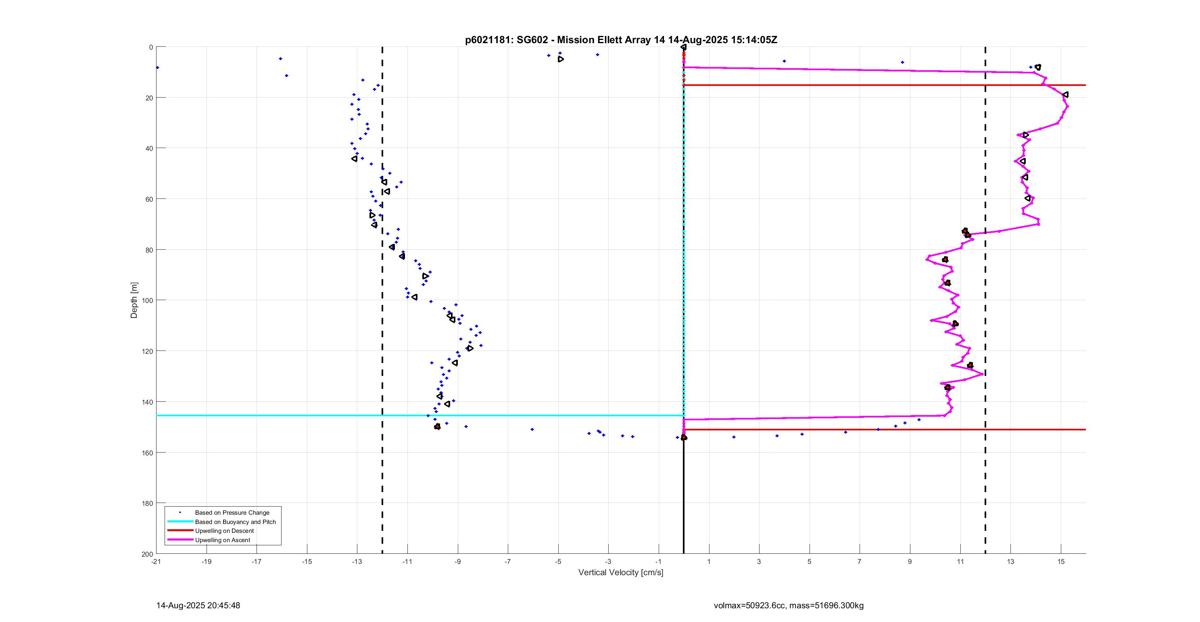
Task: Click the y-axis tick label '180'
Action: click(146, 503)
